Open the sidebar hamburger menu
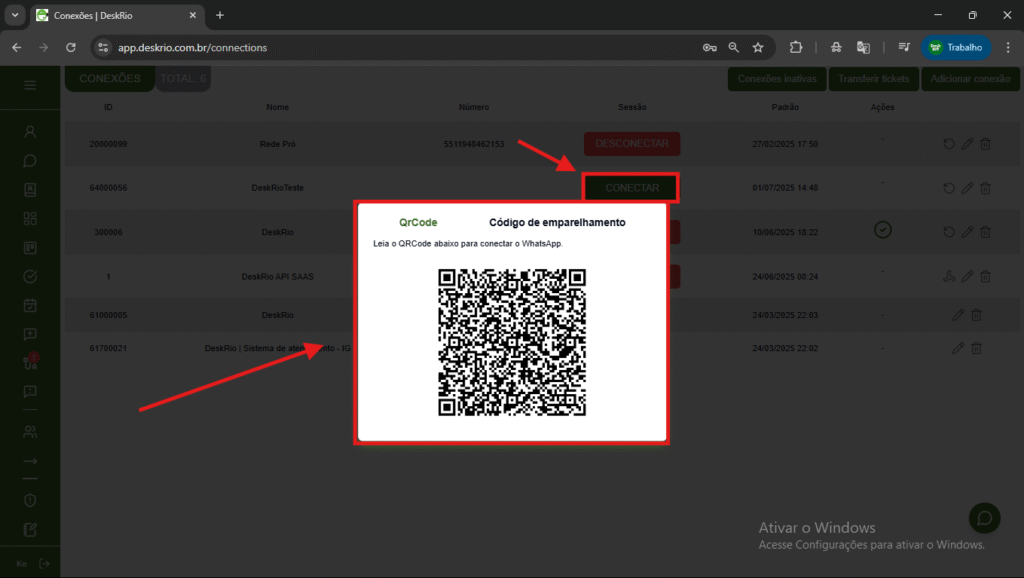The width and height of the screenshot is (1024, 578). [30, 86]
